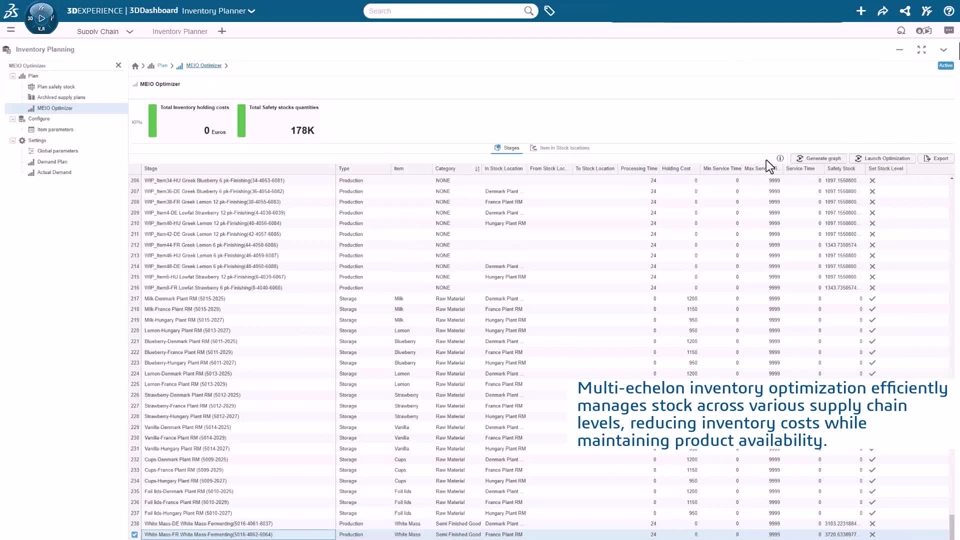960x540 pixels.
Task: Toggle Set Stock Level for Milk-France Plant RM
Action: pos(872,309)
